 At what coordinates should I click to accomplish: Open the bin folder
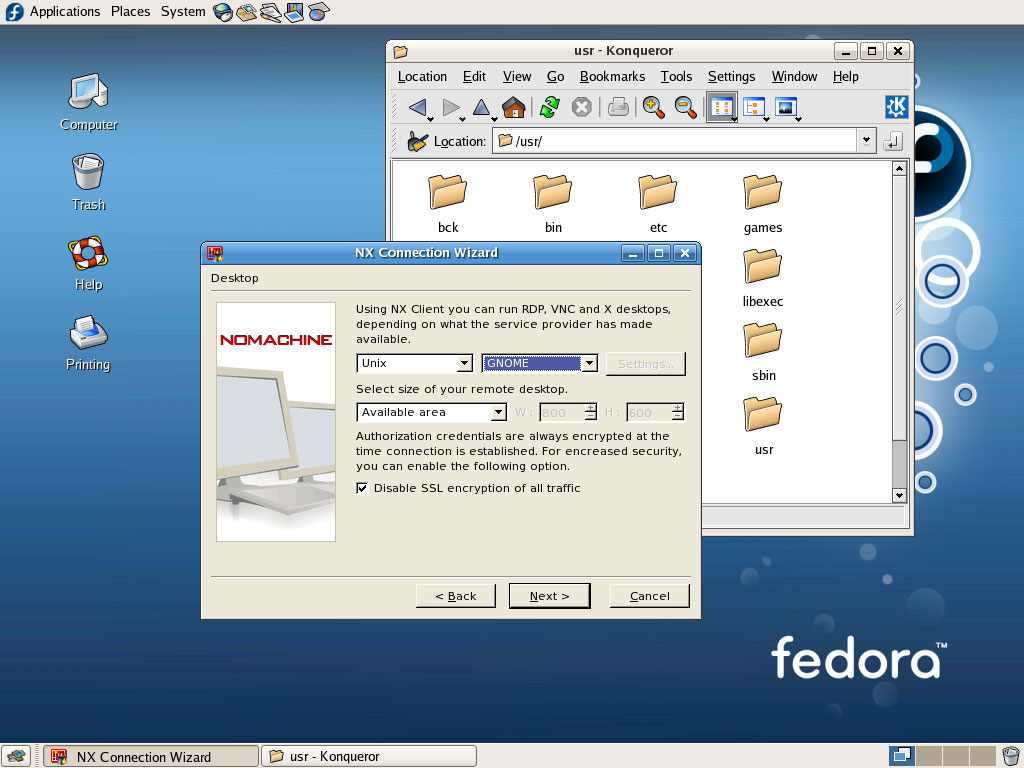point(552,204)
